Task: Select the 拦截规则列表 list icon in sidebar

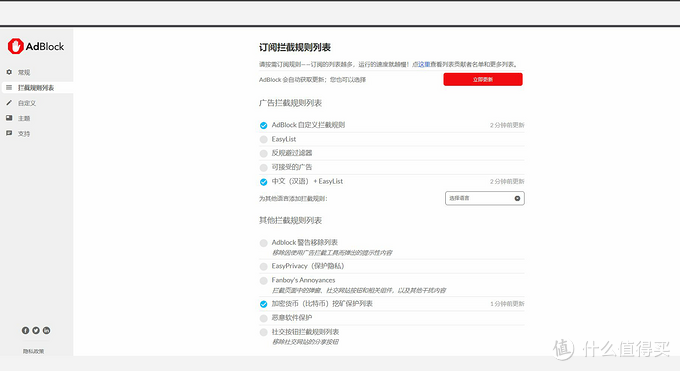Action: [9, 88]
